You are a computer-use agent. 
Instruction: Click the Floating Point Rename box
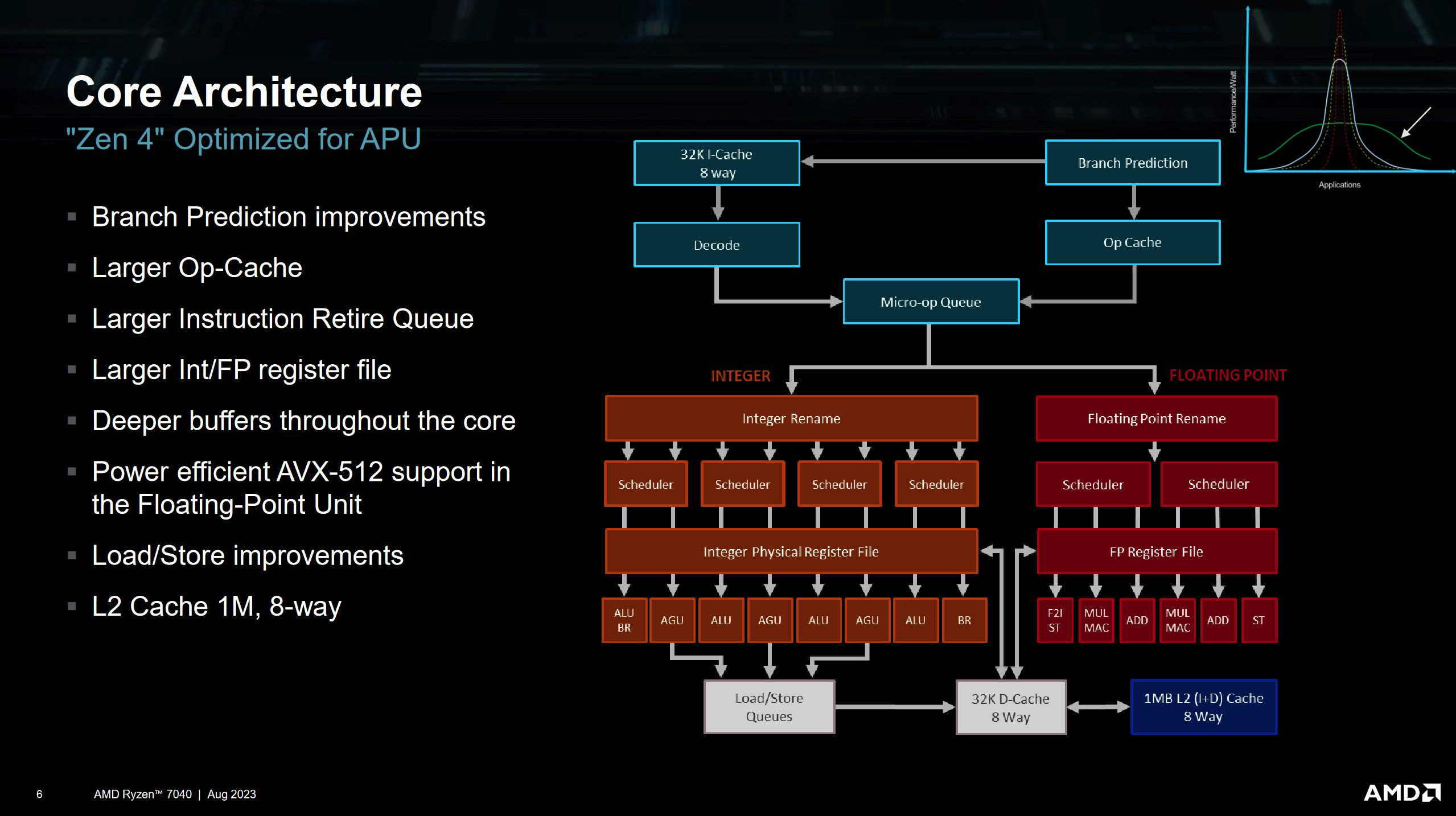[x=1157, y=419]
